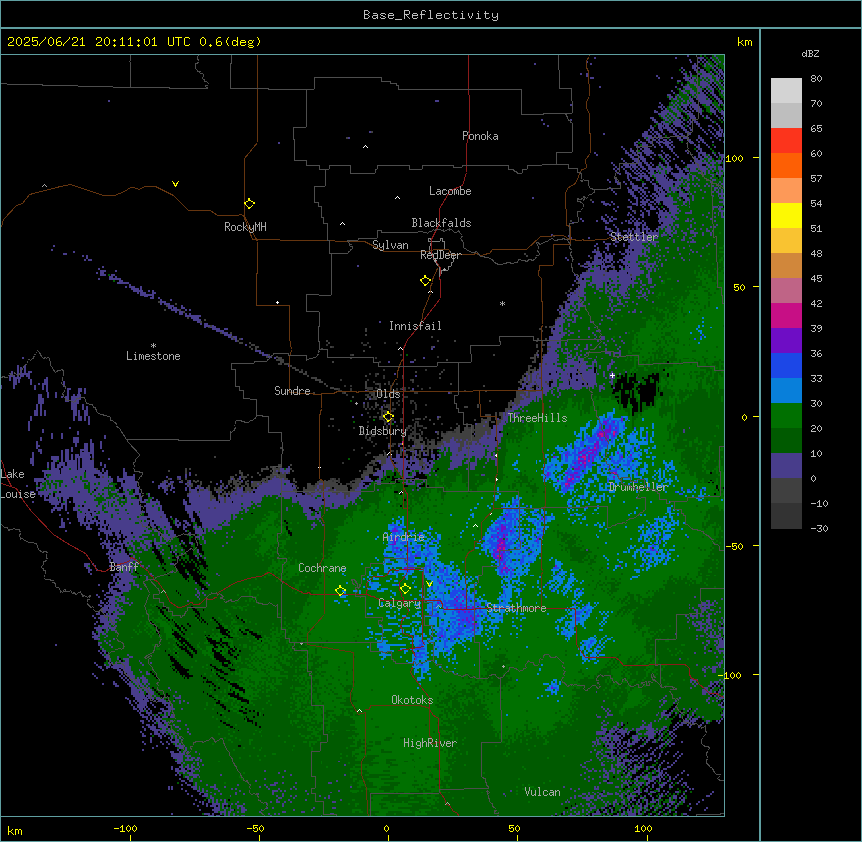Click the asterisk marker above Limestone
The height and width of the screenshot is (842, 862).
coord(153,346)
